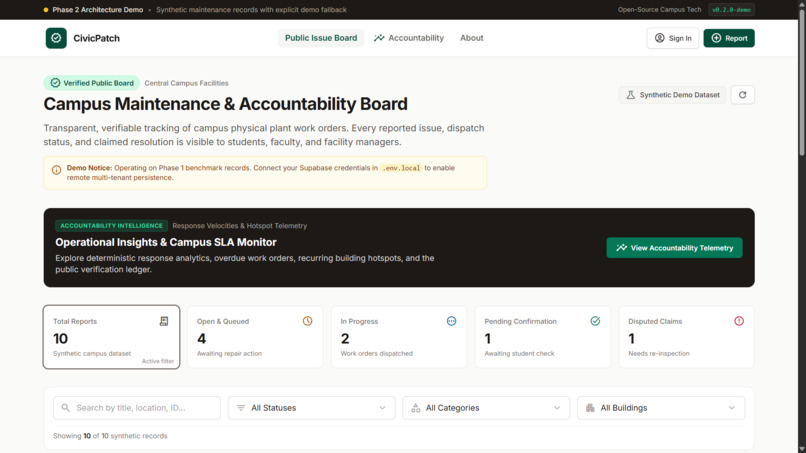The height and width of the screenshot is (453, 806).
Task: Click the shapes icon in All Categories
Action: 415,408
